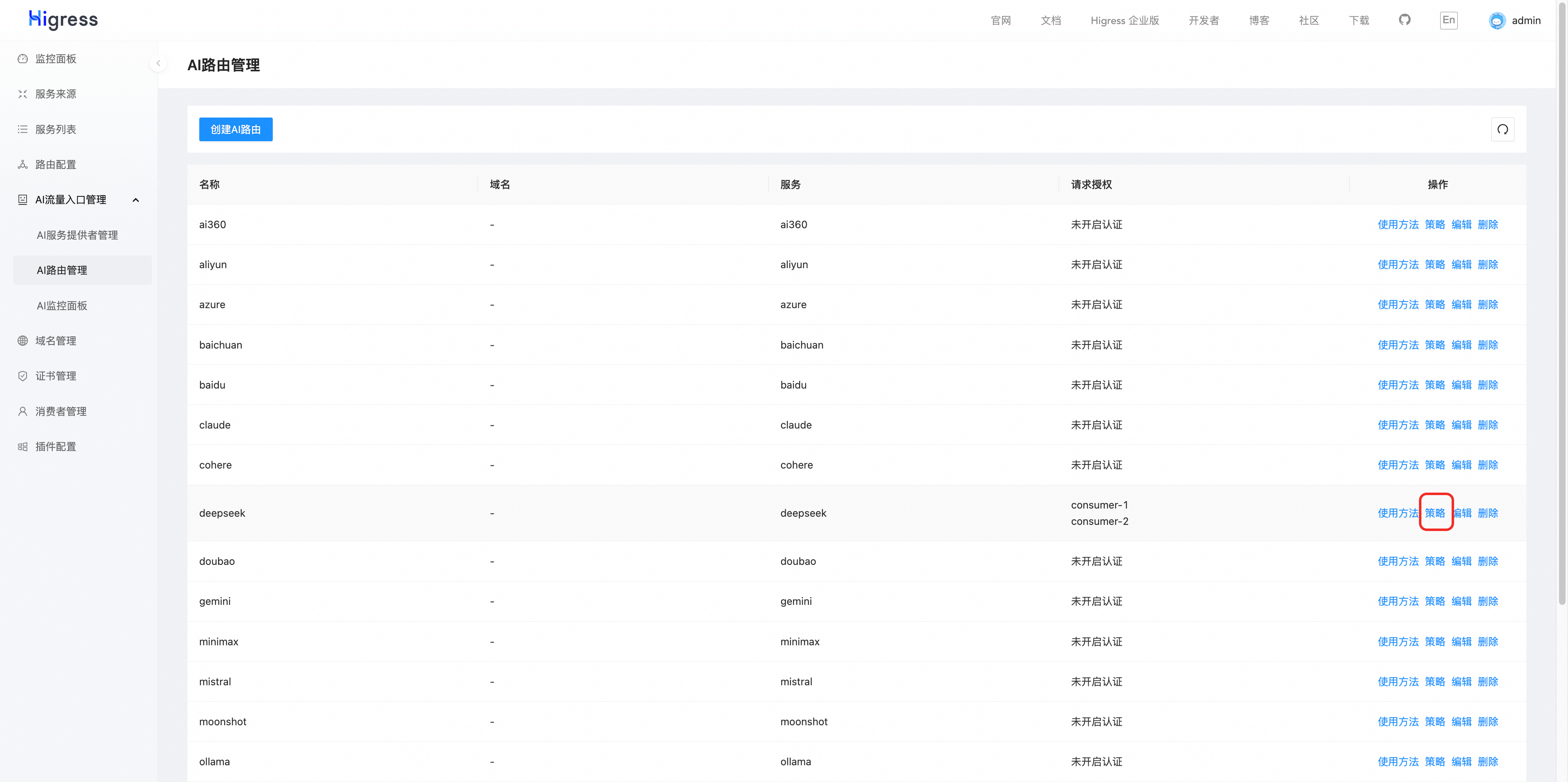Click the GitHub icon in header

[x=1404, y=20]
